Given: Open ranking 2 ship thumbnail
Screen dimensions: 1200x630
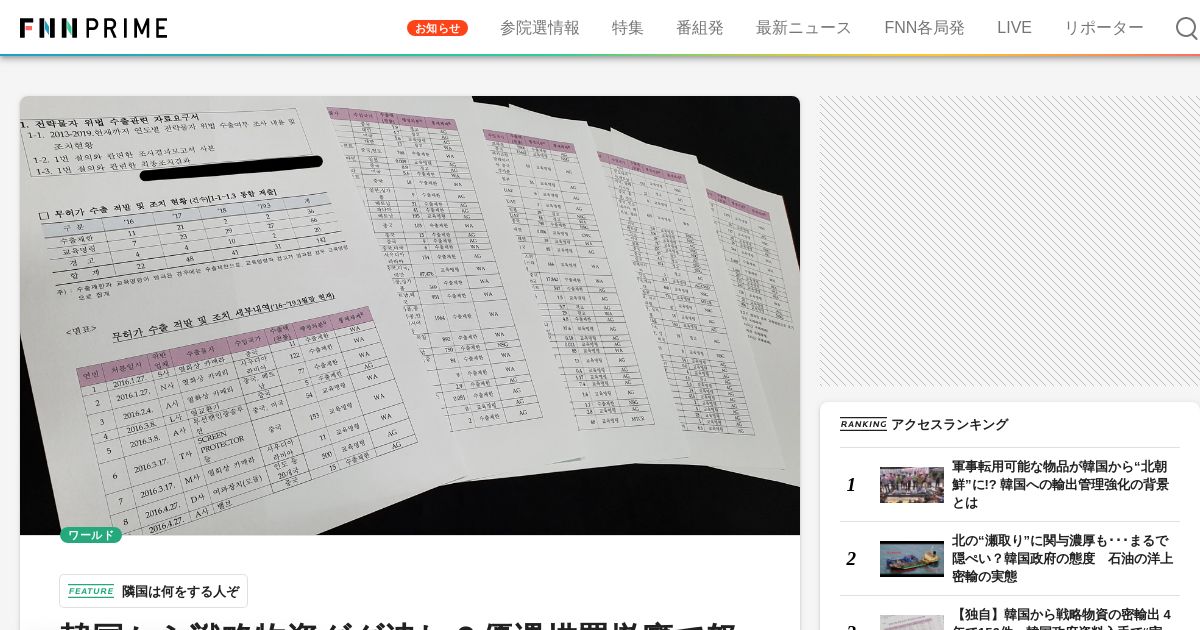Looking at the screenshot, I should tap(912, 559).
